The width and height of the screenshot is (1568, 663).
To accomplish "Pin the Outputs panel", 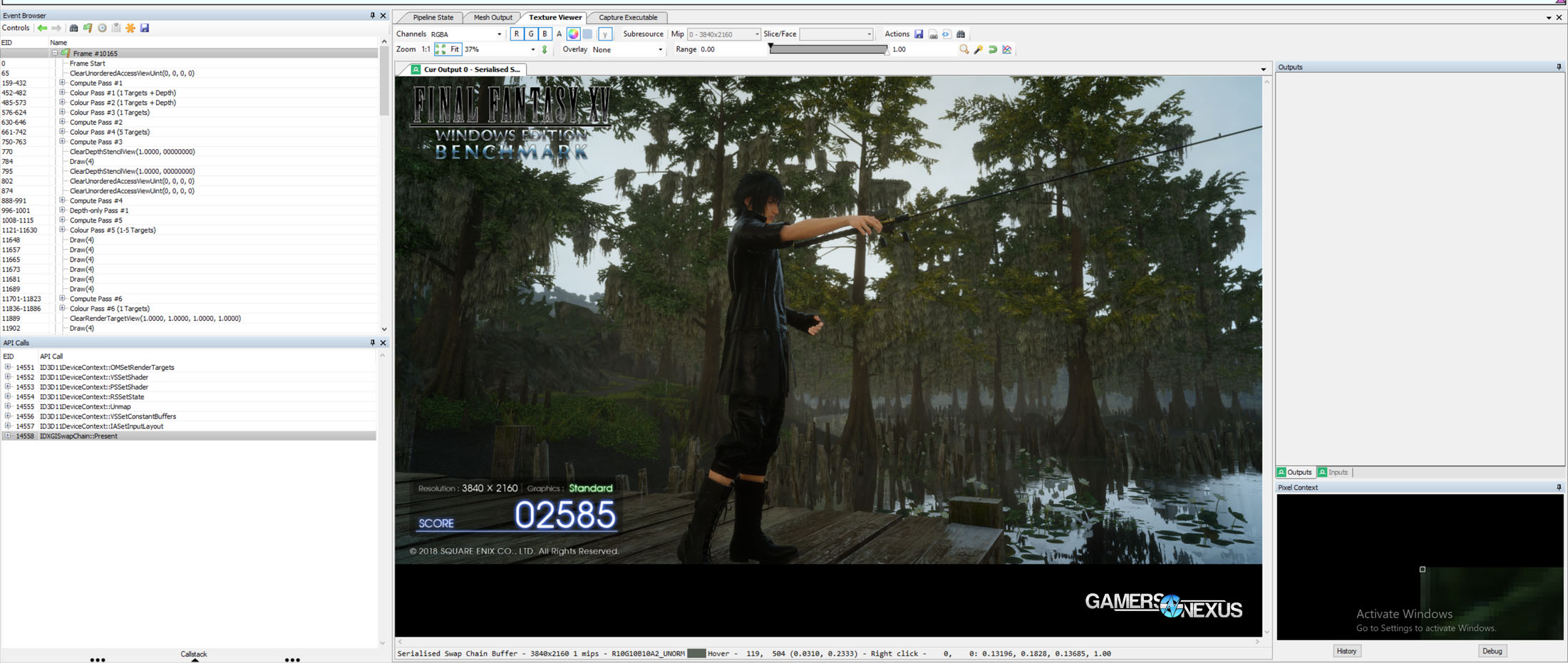I will click(1559, 67).
